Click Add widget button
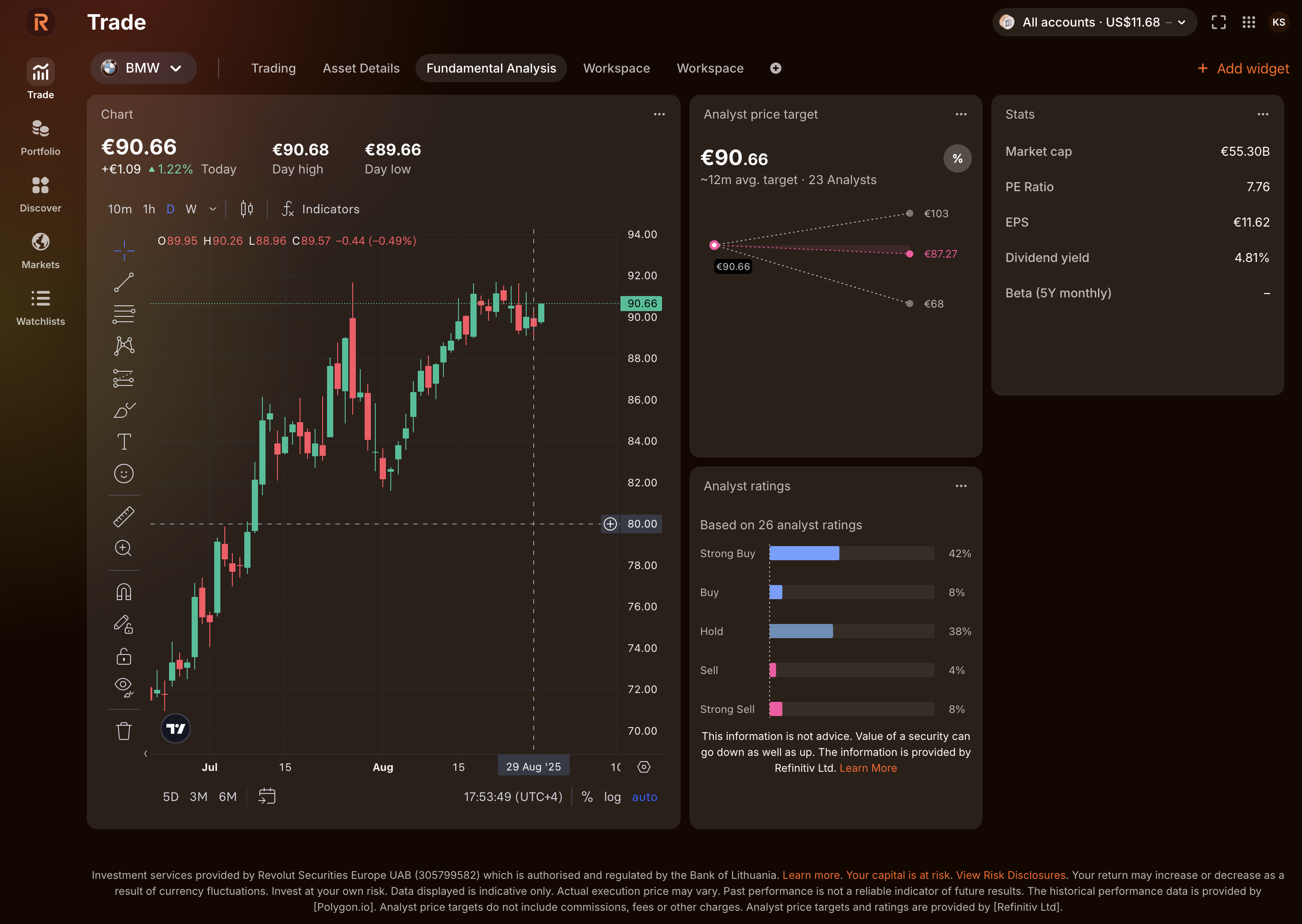The image size is (1302, 924). click(1244, 68)
